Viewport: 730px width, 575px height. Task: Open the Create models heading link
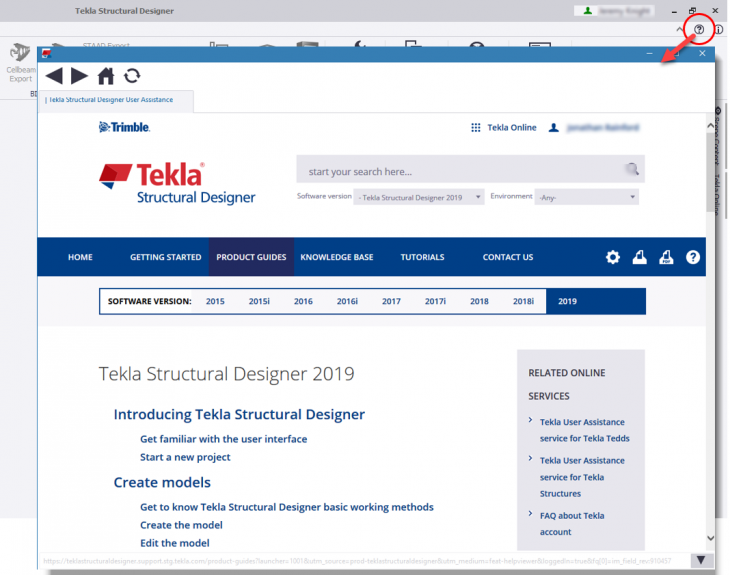click(162, 482)
